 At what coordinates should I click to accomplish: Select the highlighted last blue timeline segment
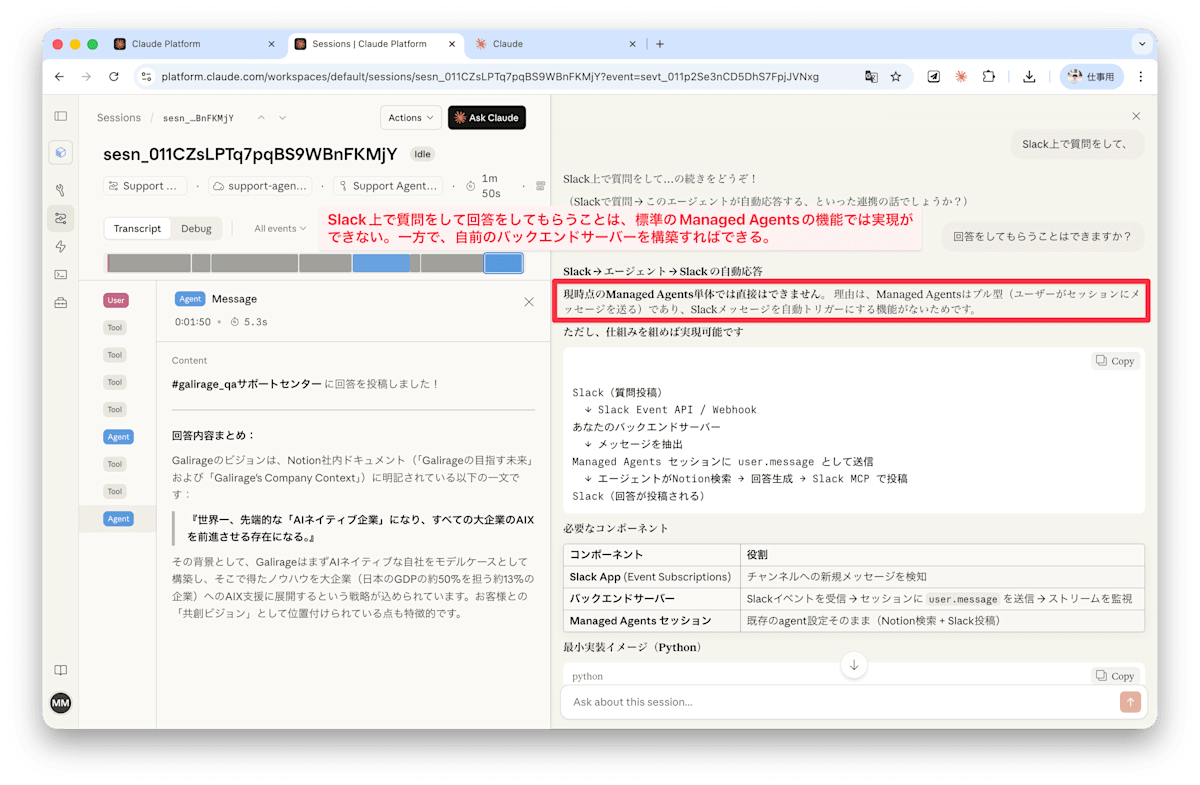point(504,263)
